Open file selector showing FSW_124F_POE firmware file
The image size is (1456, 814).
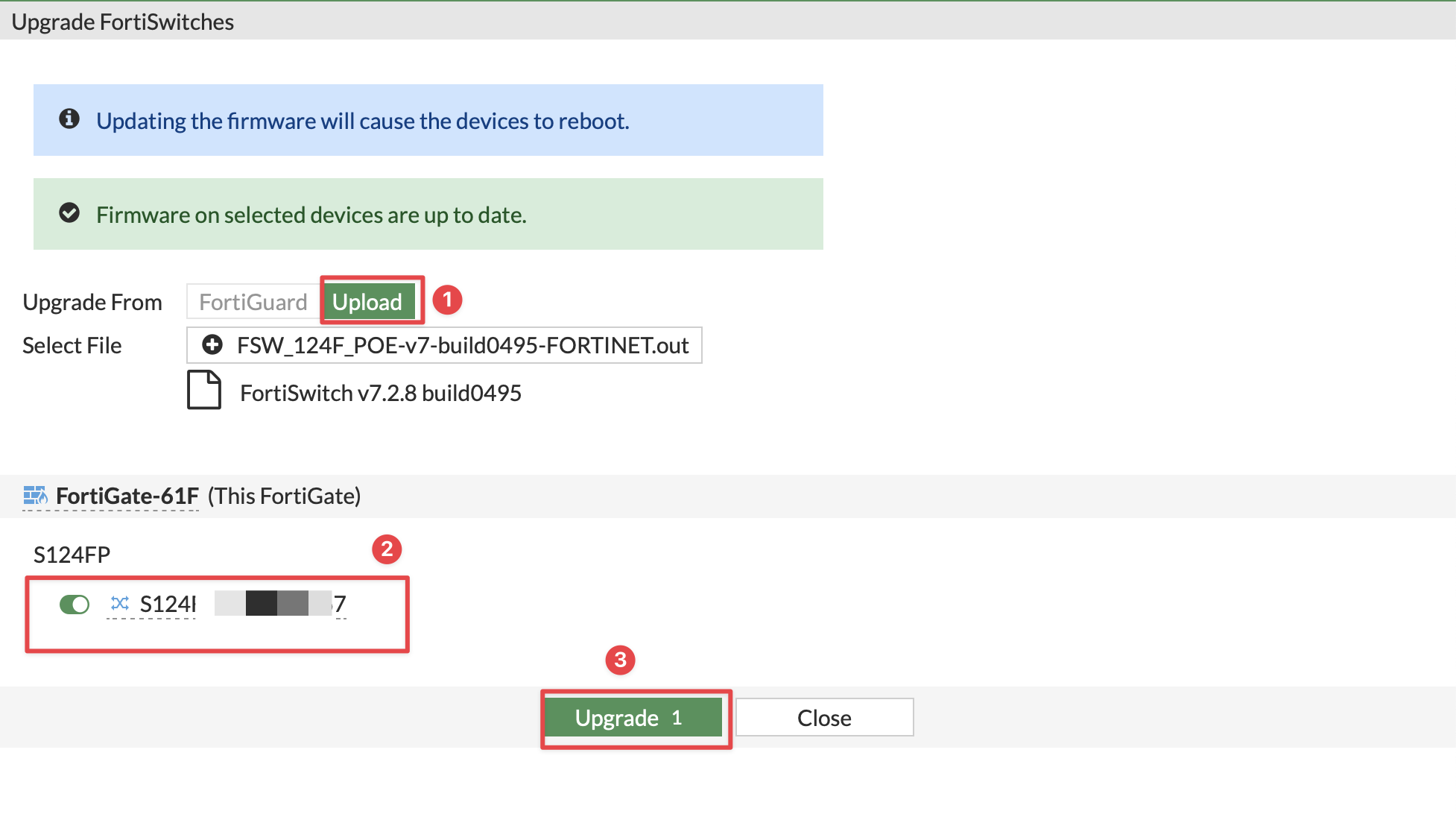click(444, 345)
